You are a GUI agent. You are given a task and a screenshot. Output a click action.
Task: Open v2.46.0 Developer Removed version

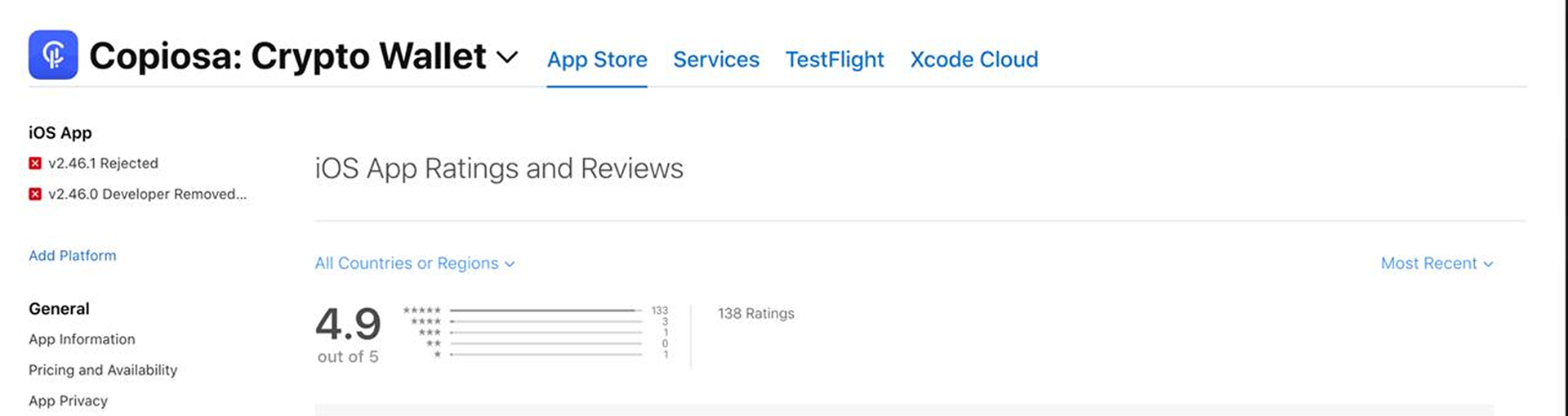point(147,194)
